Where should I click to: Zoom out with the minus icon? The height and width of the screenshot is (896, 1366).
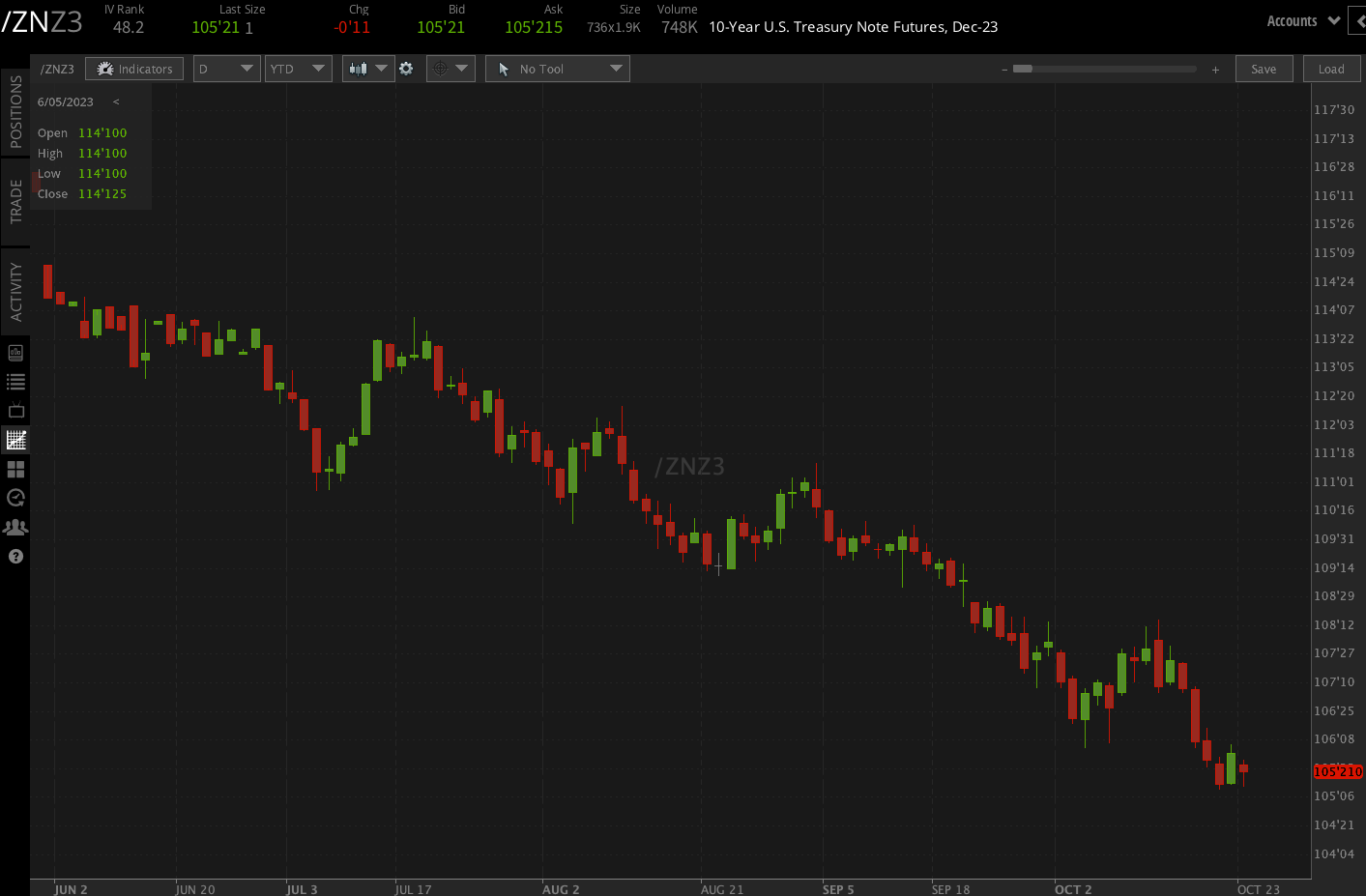click(1004, 69)
